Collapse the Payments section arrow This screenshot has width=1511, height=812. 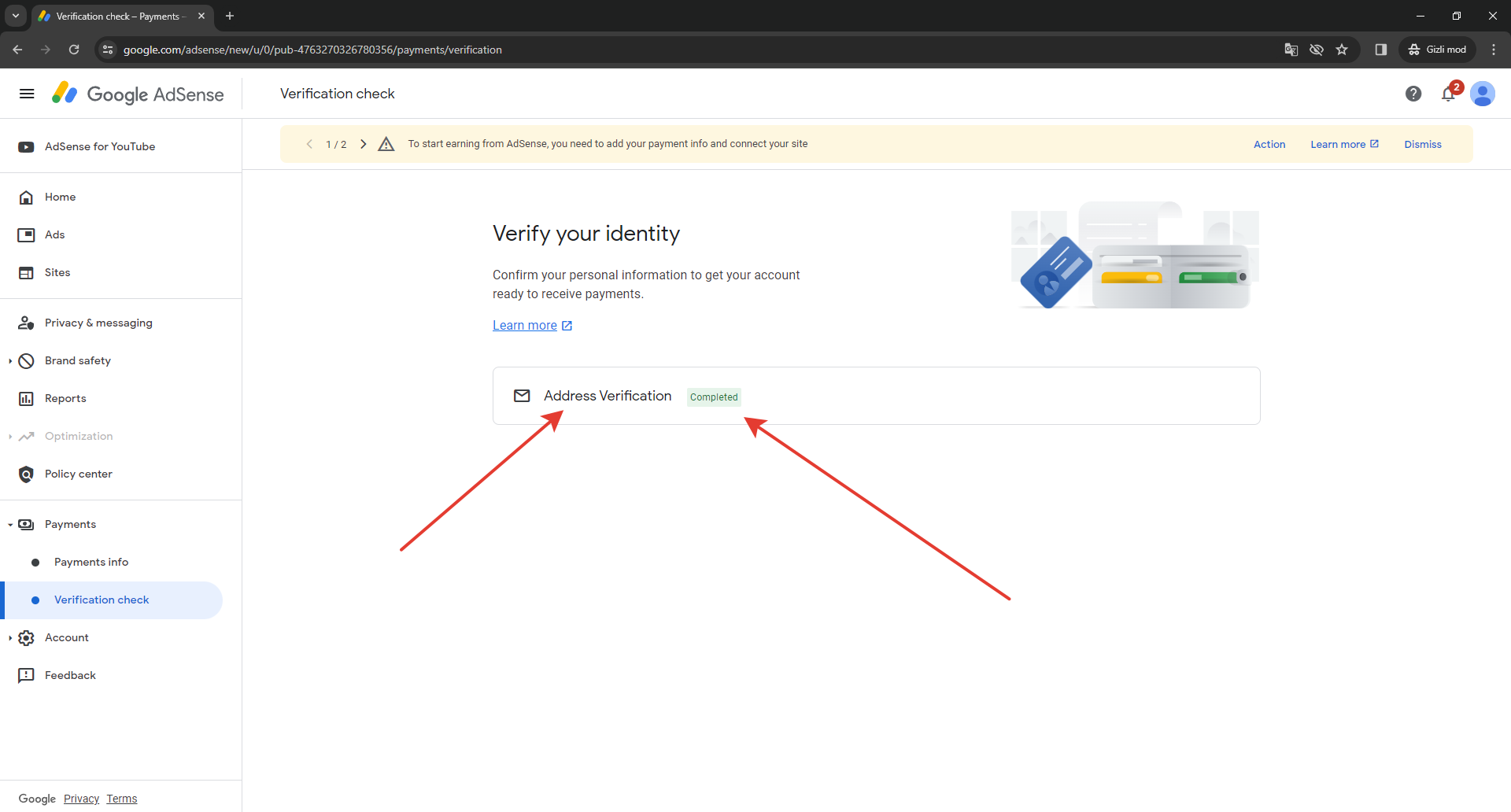(x=9, y=525)
